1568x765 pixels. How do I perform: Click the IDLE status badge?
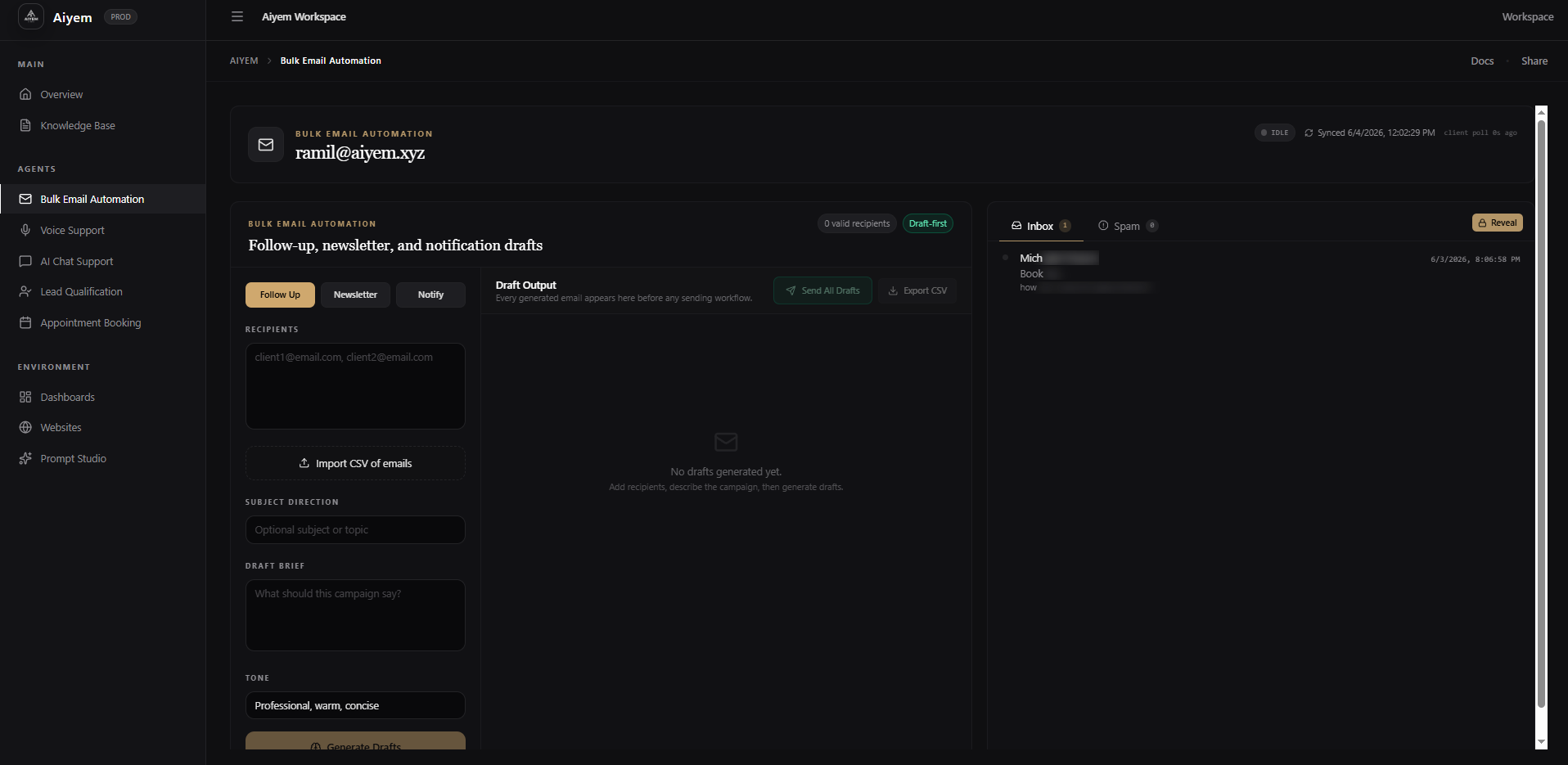point(1274,133)
